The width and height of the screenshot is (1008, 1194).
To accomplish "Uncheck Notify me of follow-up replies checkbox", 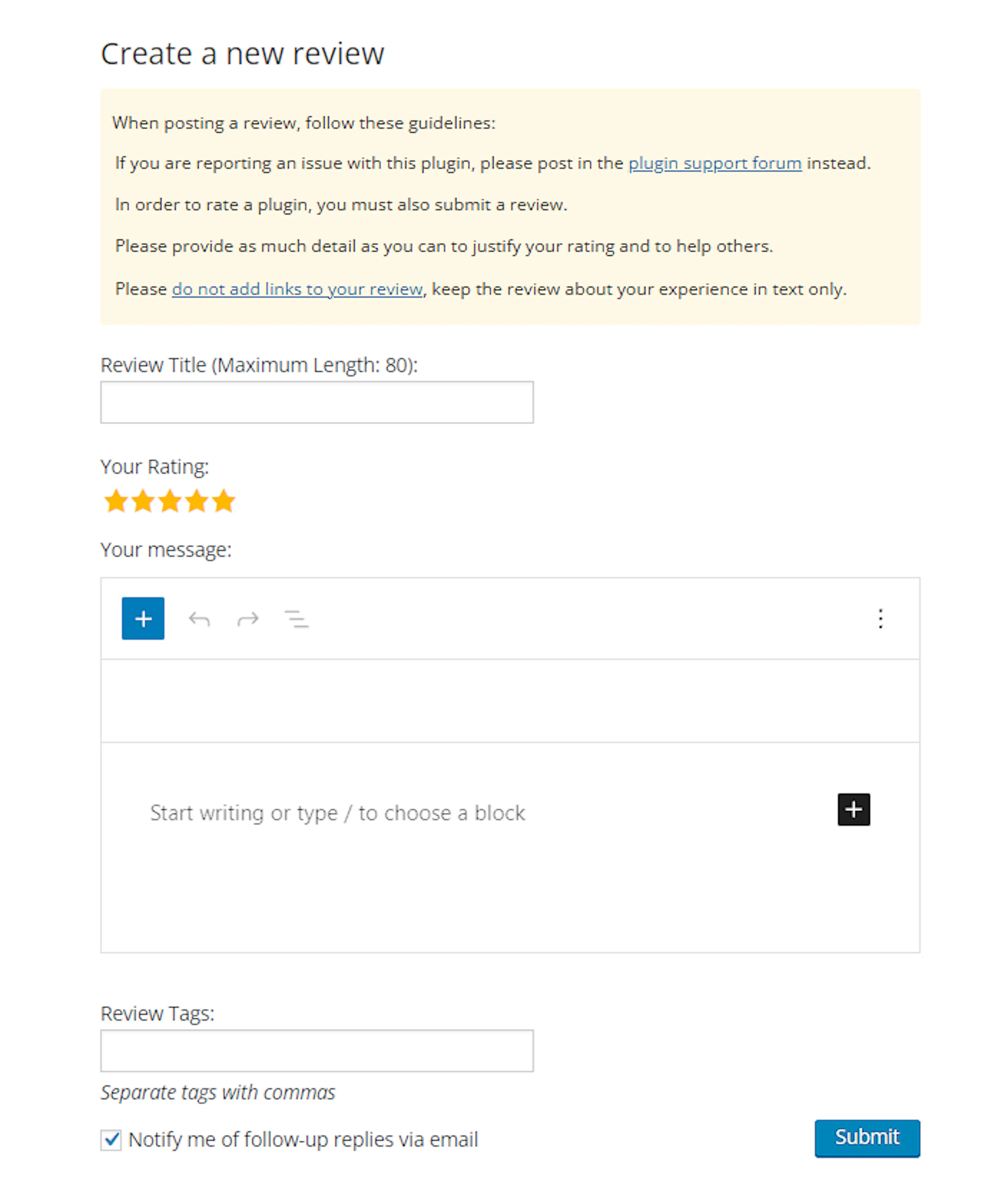I will pyautogui.click(x=111, y=1140).
